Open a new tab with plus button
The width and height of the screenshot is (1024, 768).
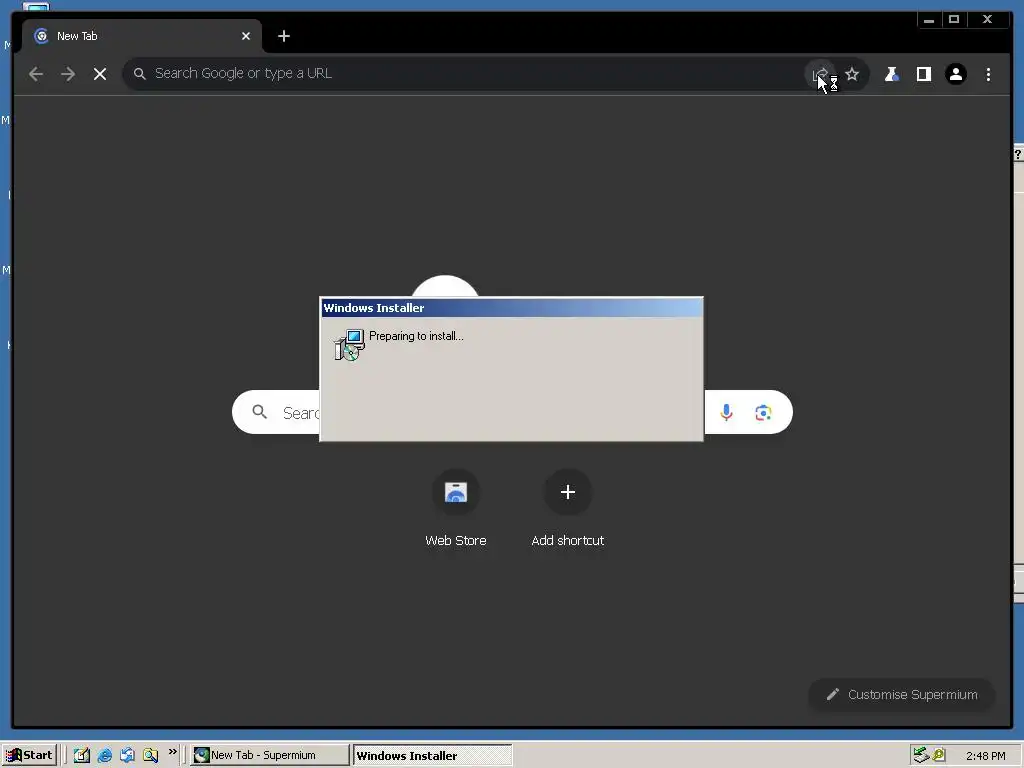283,36
